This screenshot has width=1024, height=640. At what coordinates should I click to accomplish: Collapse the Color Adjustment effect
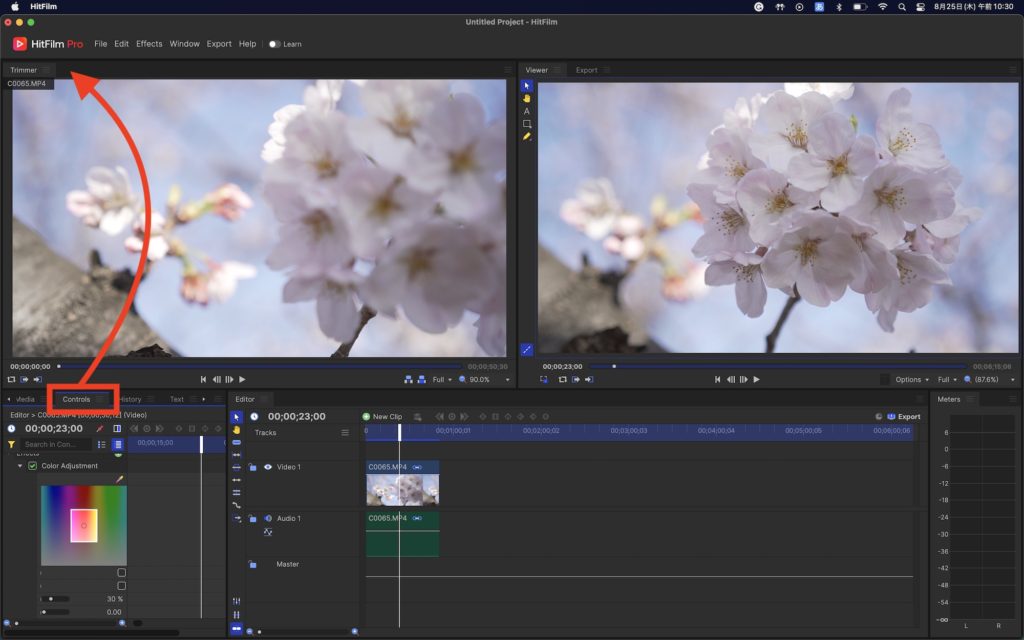click(20, 466)
